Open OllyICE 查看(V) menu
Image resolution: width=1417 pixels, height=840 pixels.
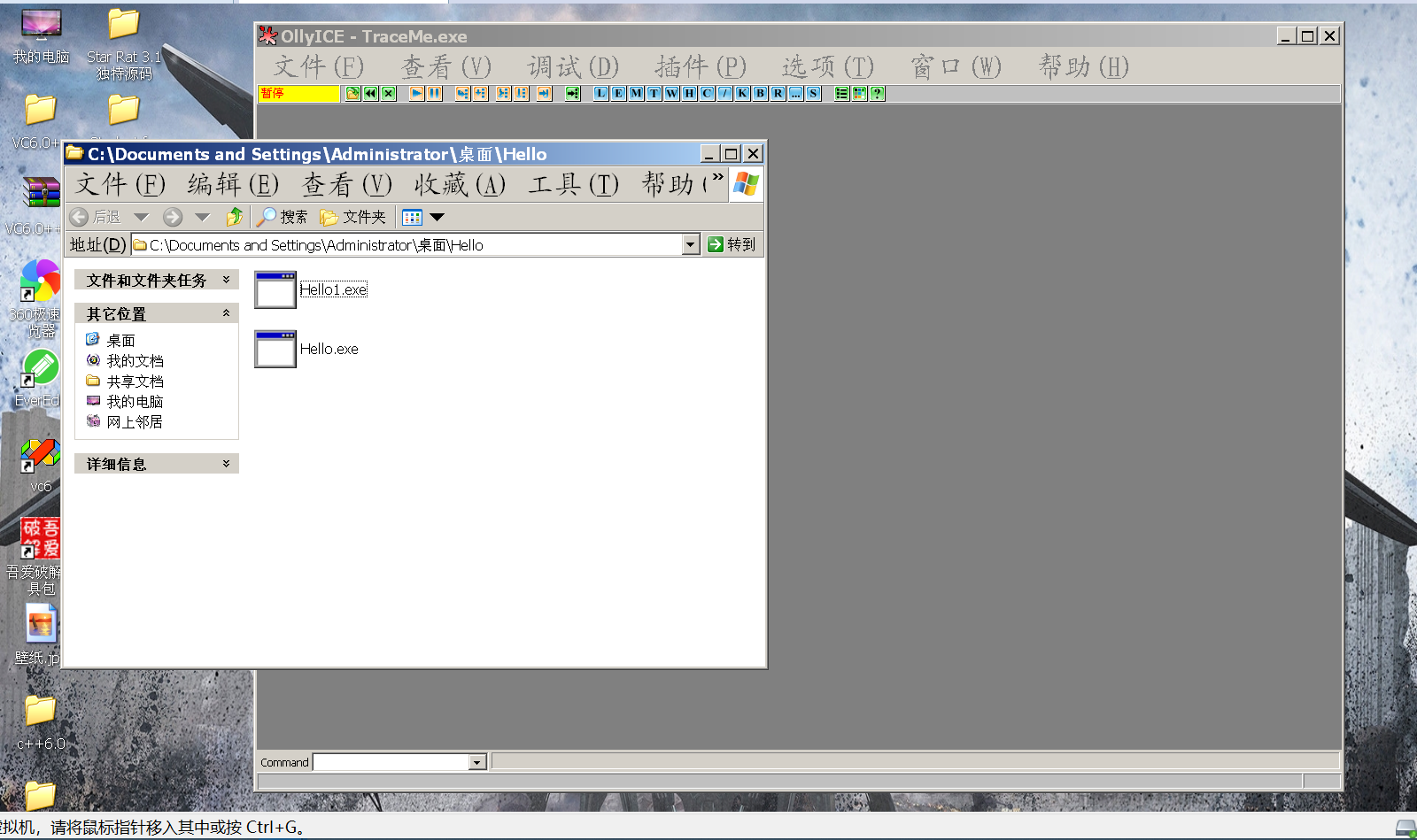445,66
